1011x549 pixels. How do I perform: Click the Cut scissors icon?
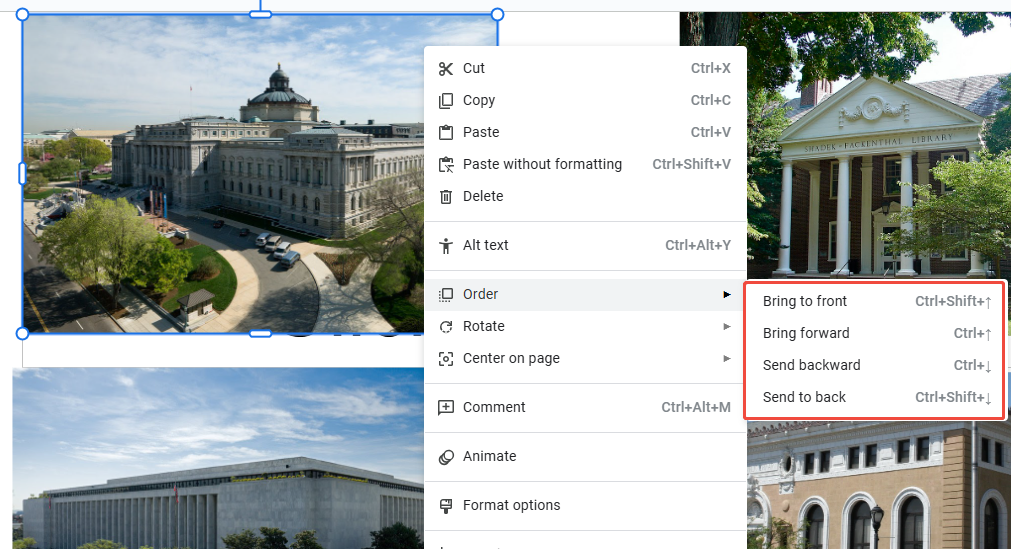coord(446,69)
